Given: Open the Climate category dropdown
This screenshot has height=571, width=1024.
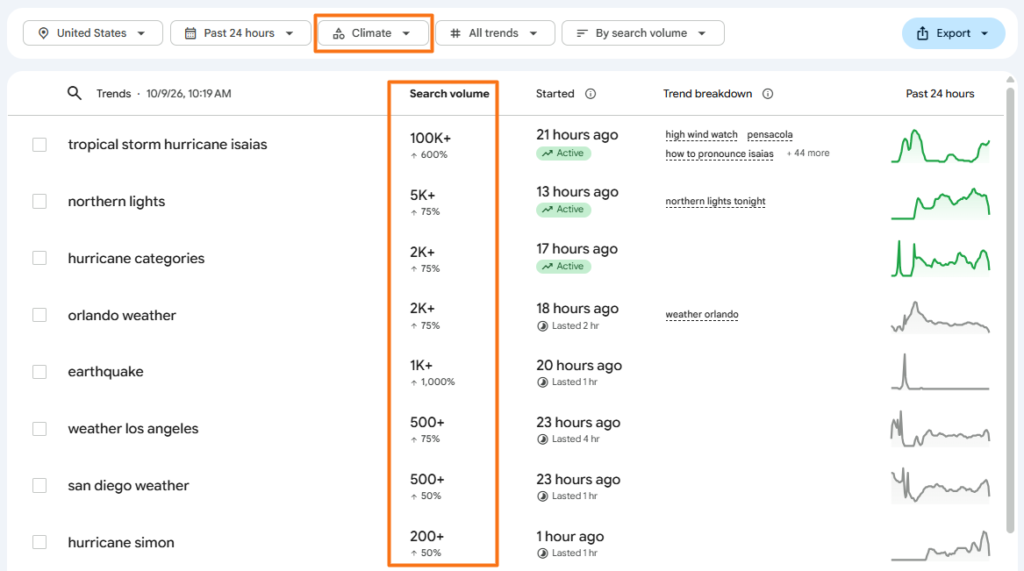Looking at the screenshot, I should coord(373,33).
